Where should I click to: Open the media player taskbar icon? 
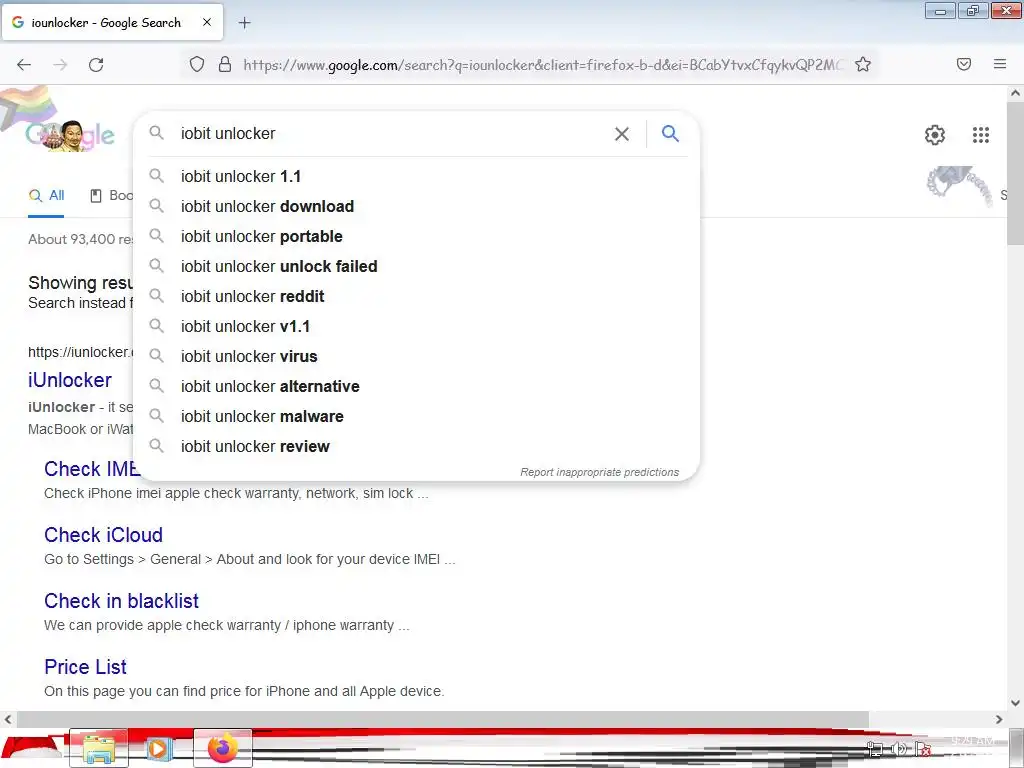159,748
